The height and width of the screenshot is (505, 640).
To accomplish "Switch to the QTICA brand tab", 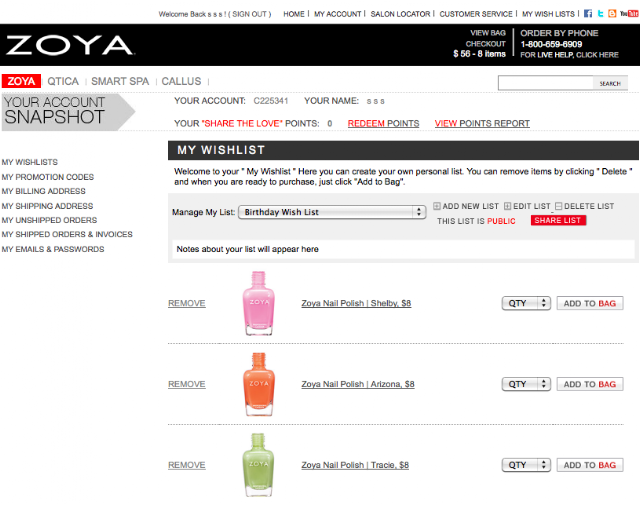I will [63, 81].
